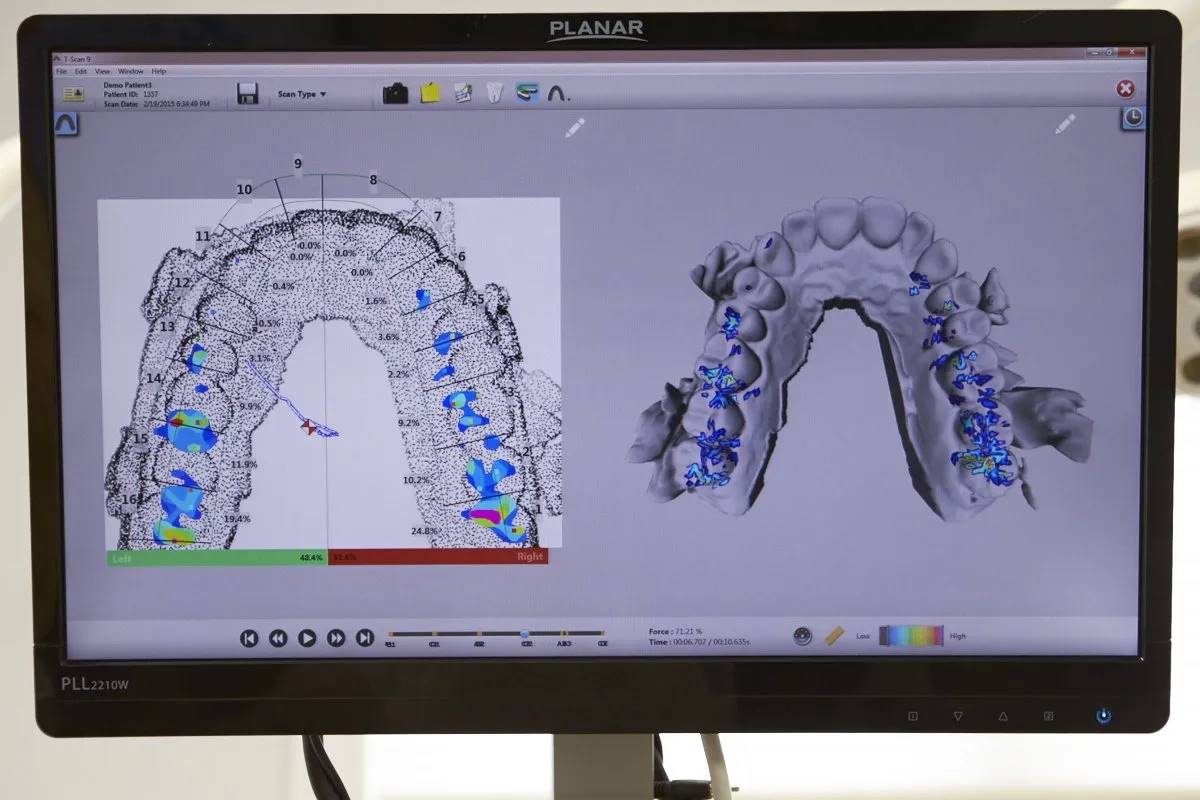Click the 11.9% tooth force value
The width and height of the screenshot is (1200, 800).
pos(244,465)
